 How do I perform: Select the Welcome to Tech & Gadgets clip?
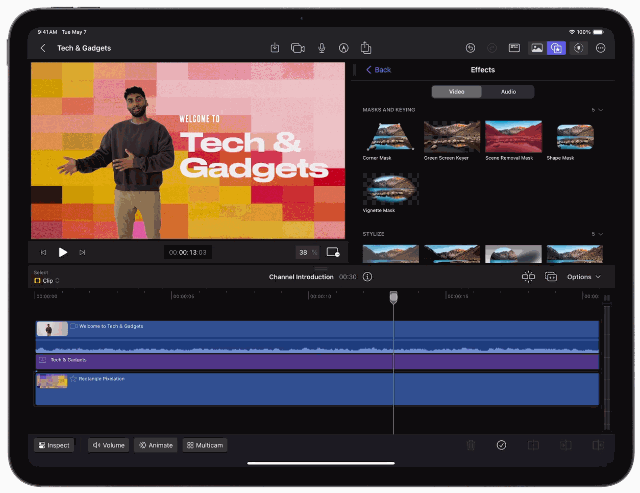(x=317, y=337)
